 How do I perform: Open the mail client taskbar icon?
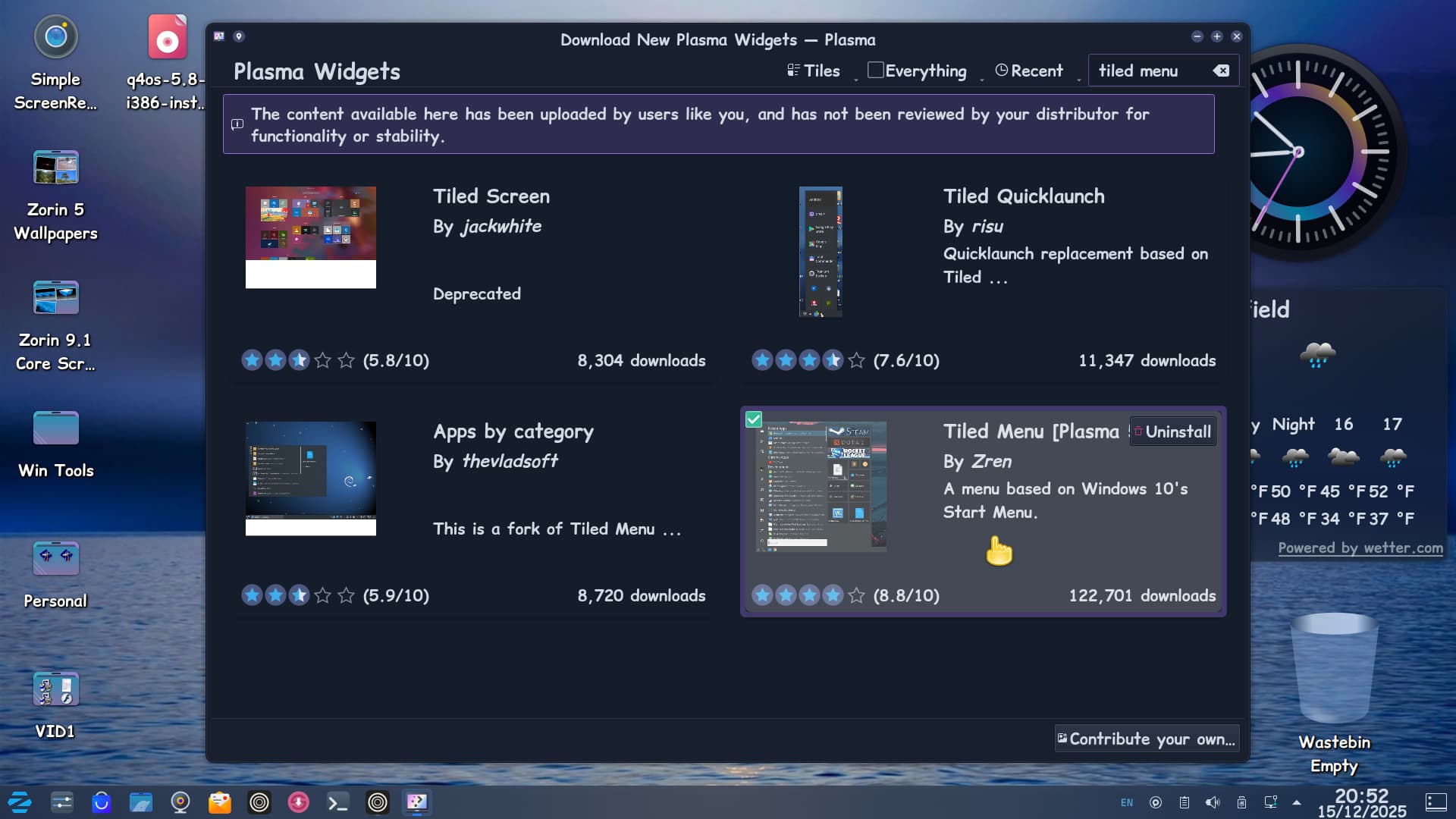(219, 802)
